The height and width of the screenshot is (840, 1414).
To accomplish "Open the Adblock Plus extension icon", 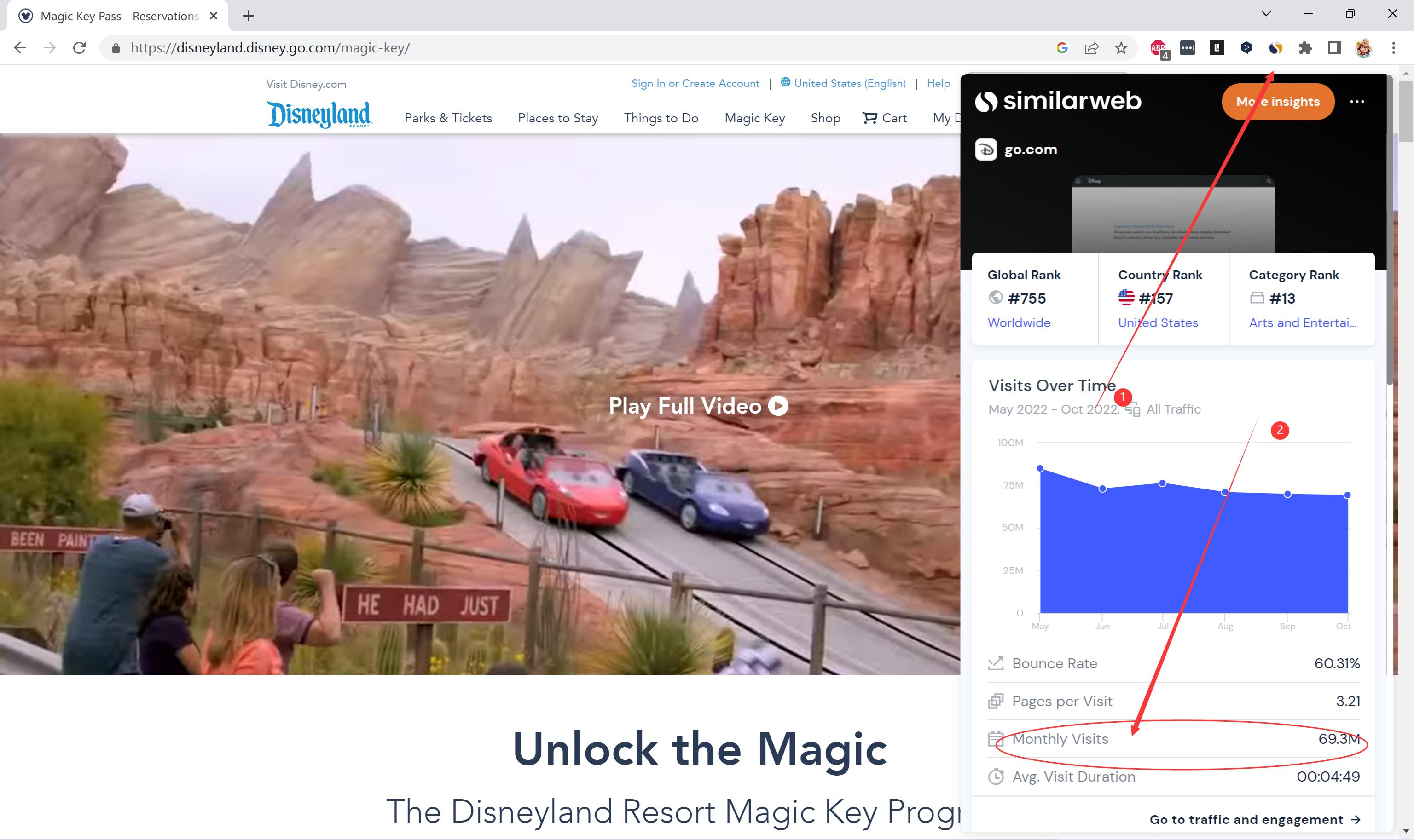I will pyautogui.click(x=1159, y=48).
